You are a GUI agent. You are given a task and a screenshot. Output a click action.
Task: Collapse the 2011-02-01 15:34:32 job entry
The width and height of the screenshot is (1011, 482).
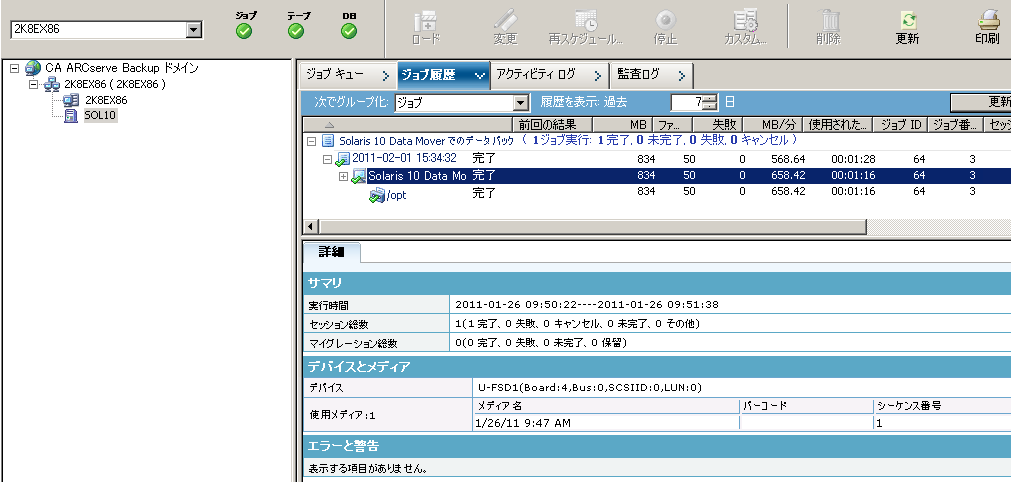pyautogui.click(x=327, y=159)
